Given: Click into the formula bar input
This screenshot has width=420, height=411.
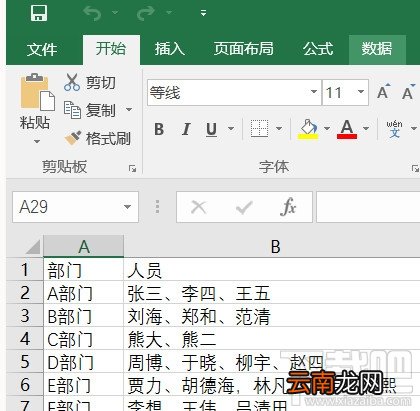Looking at the screenshot, I should coord(368,207).
